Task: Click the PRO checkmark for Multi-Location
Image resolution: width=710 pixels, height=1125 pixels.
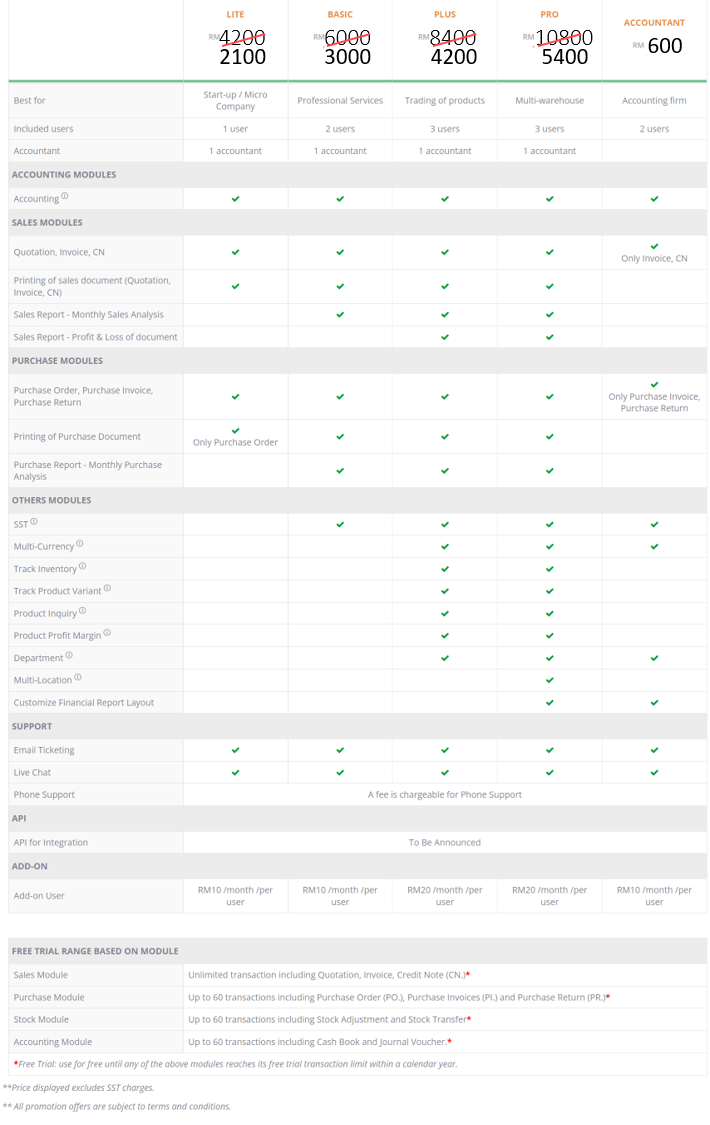Action: 550,680
